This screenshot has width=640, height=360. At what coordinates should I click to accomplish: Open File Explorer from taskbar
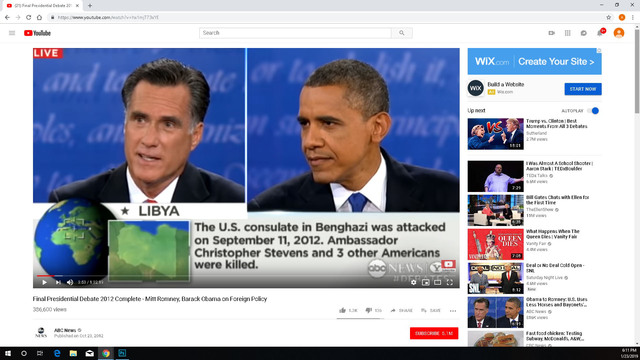73,353
